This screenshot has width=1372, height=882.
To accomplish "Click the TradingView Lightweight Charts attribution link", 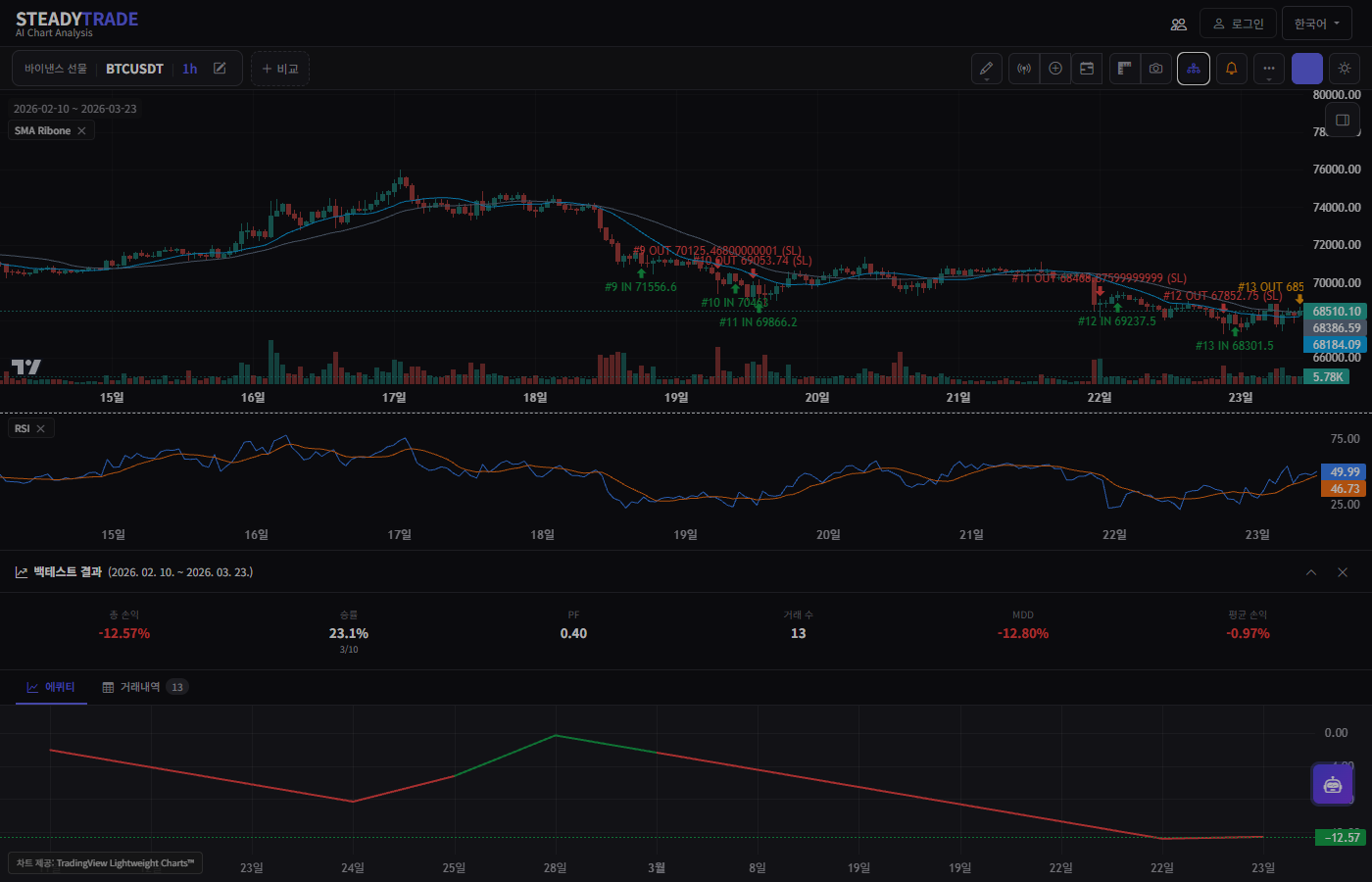I will click(106, 863).
